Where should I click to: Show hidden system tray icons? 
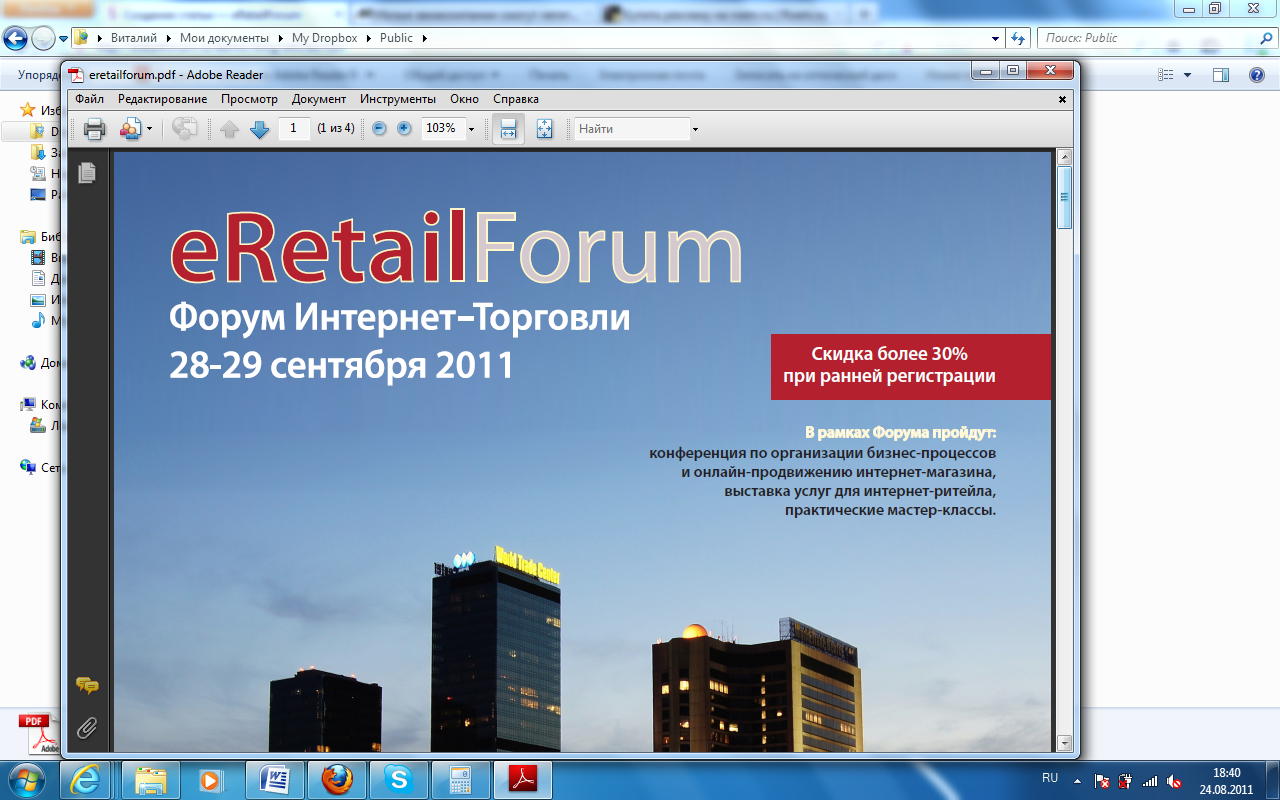1076,780
